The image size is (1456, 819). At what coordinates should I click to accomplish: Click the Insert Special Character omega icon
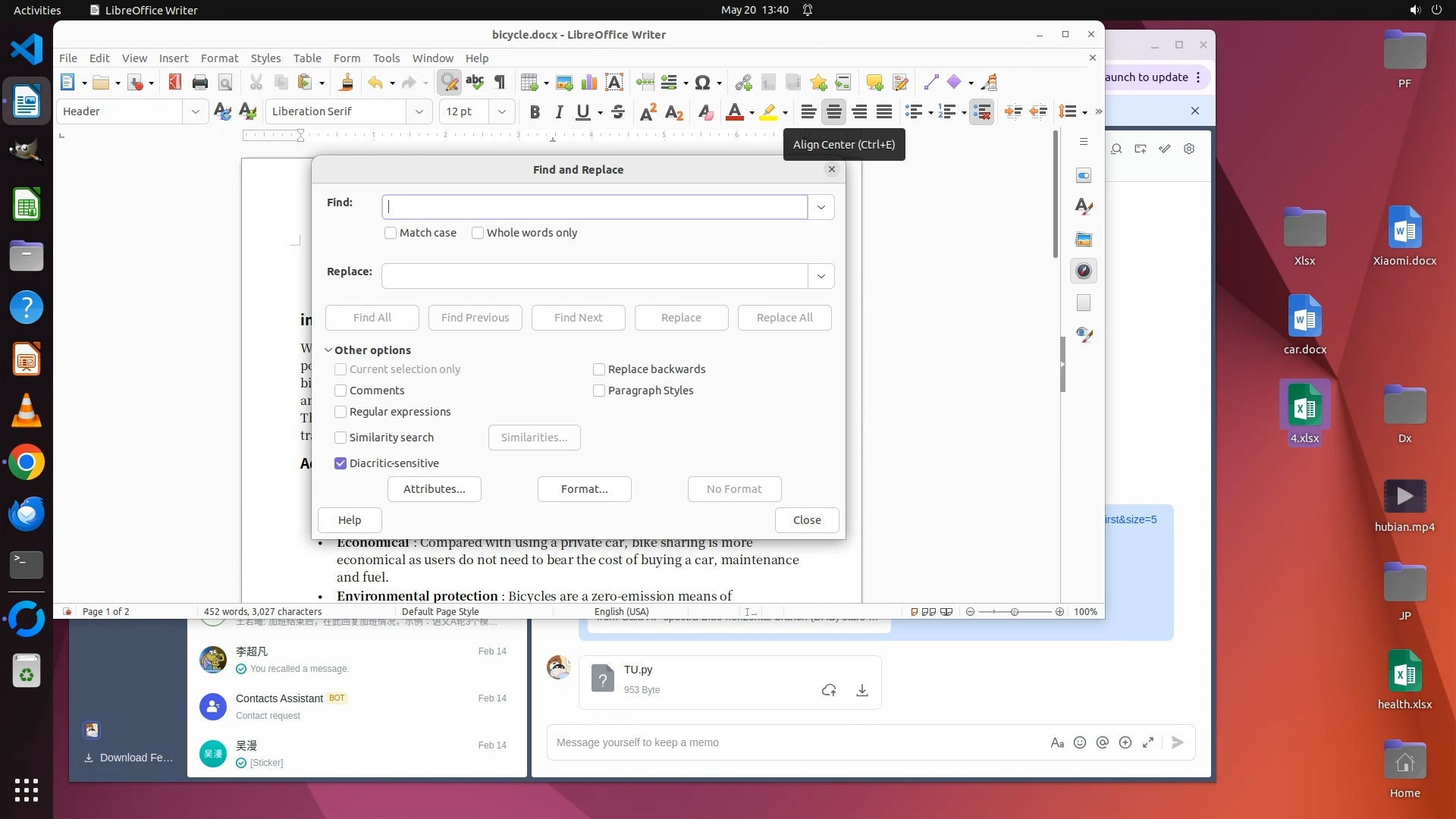[702, 82]
